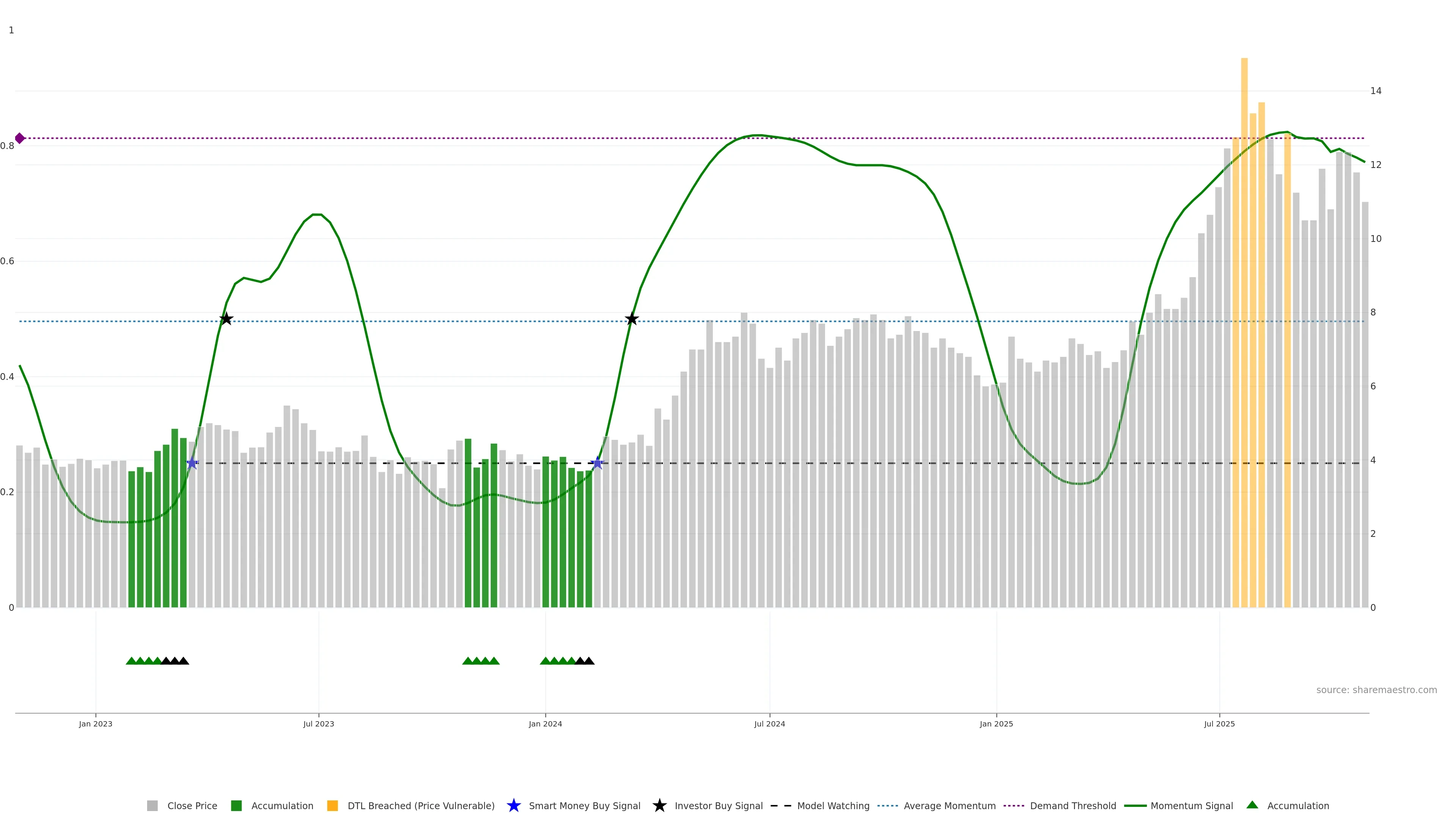This screenshot has width=1456, height=819.
Task: Click the purple diamond Demand Threshold marker
Action: [20, 138]
